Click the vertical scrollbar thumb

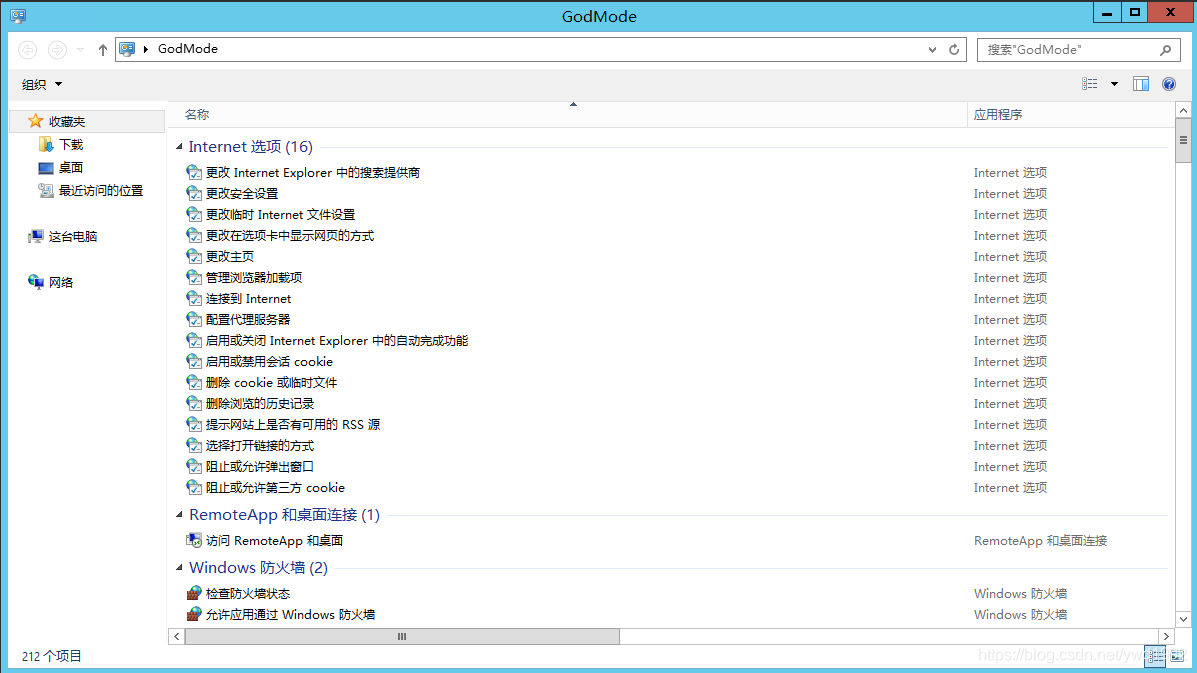point(1183,140)
